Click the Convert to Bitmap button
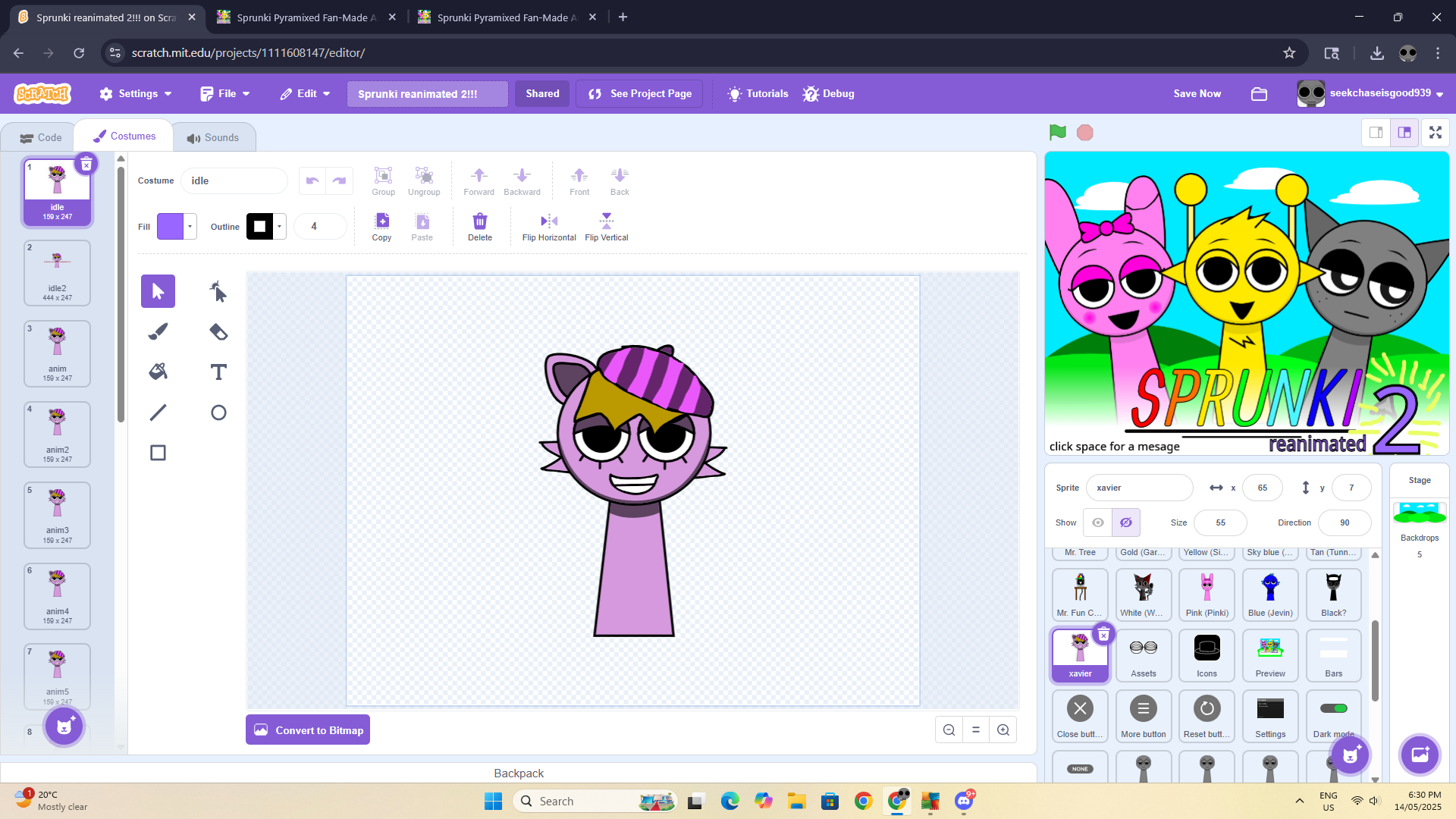 pyautogui.click(x=308, y=730)
